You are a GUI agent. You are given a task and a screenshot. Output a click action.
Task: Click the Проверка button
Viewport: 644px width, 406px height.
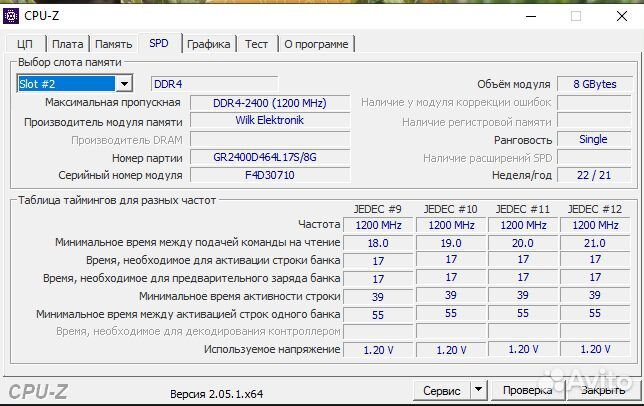(x=528, y=390)
